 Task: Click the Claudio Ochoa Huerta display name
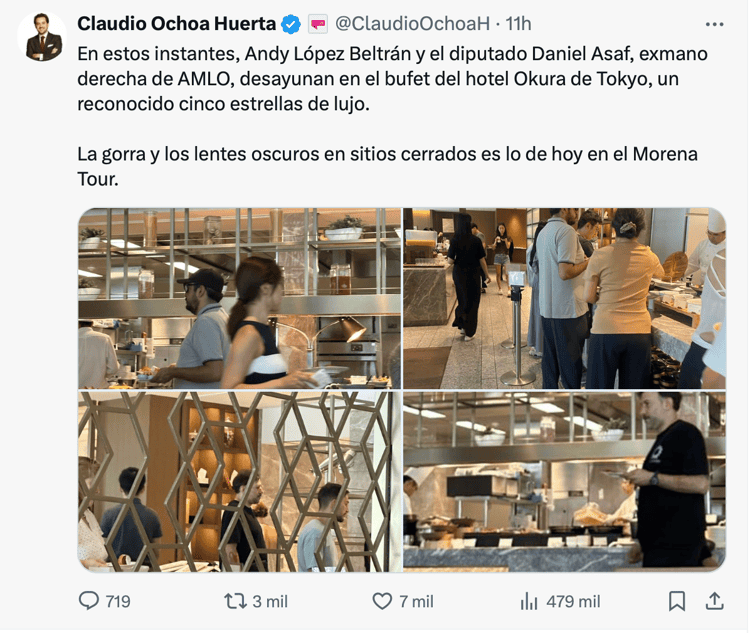tap(176, 23)
